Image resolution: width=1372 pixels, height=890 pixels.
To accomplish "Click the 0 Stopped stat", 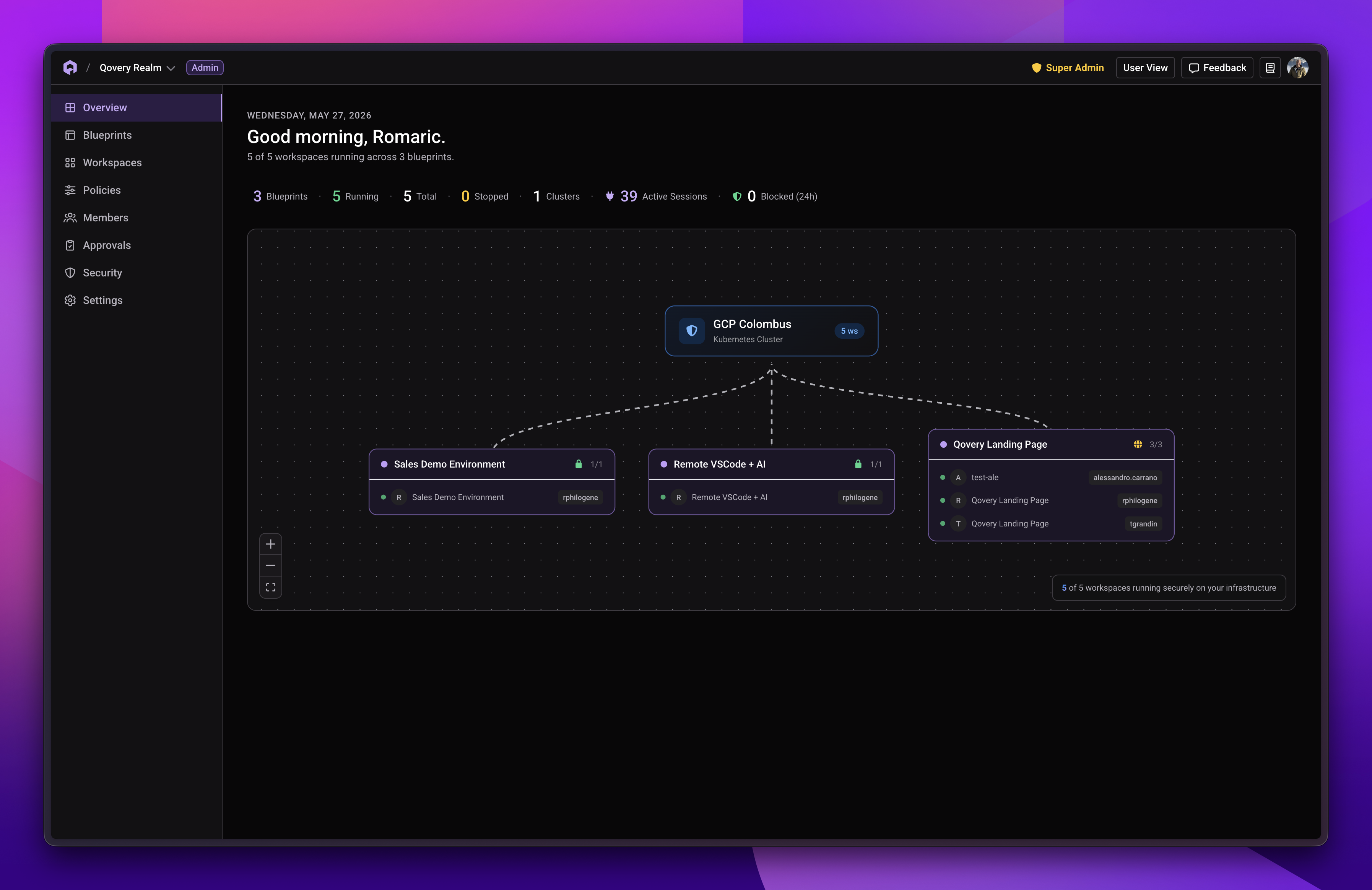I will click(x=484, y=196).
